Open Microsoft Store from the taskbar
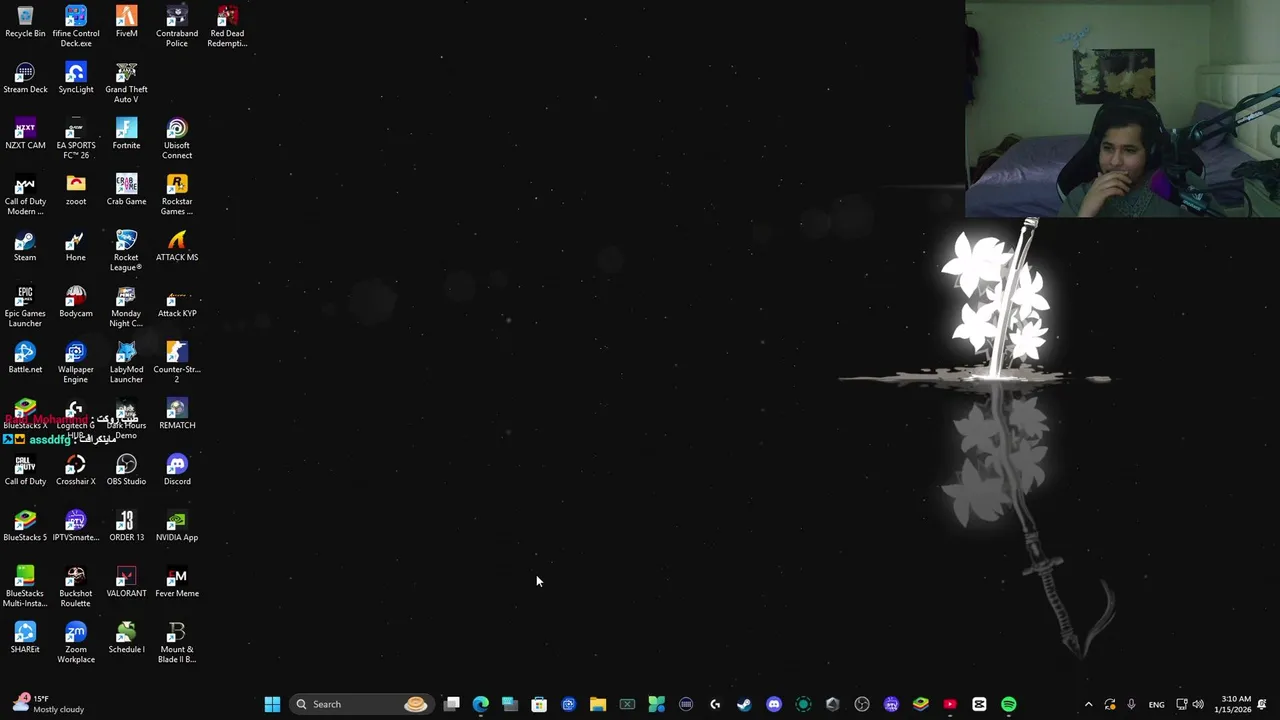The height and width of the screenshot is (720, 1280). point(539,704)
